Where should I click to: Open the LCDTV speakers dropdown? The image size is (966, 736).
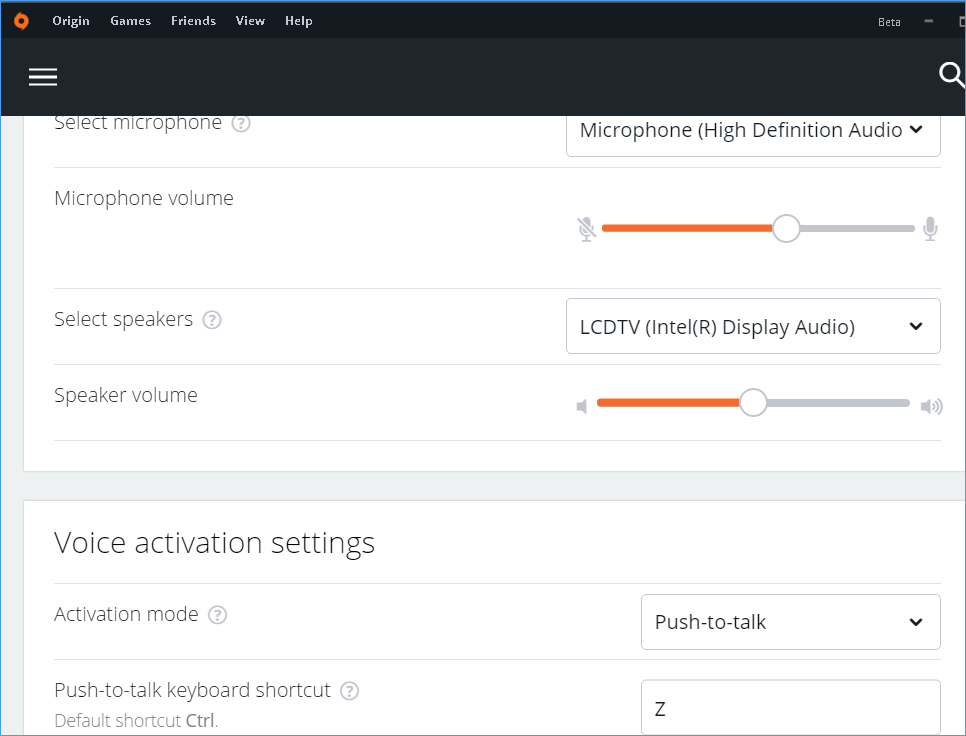pos(753,326)
